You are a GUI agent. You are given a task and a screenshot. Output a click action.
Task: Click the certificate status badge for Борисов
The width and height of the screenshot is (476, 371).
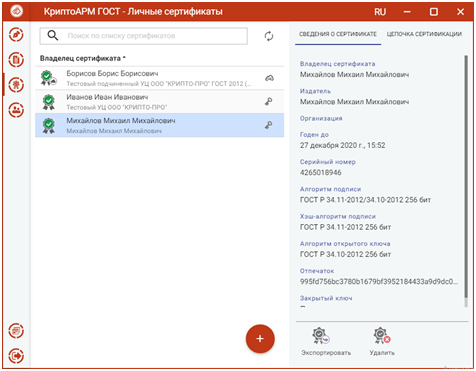tap(48, 78)
